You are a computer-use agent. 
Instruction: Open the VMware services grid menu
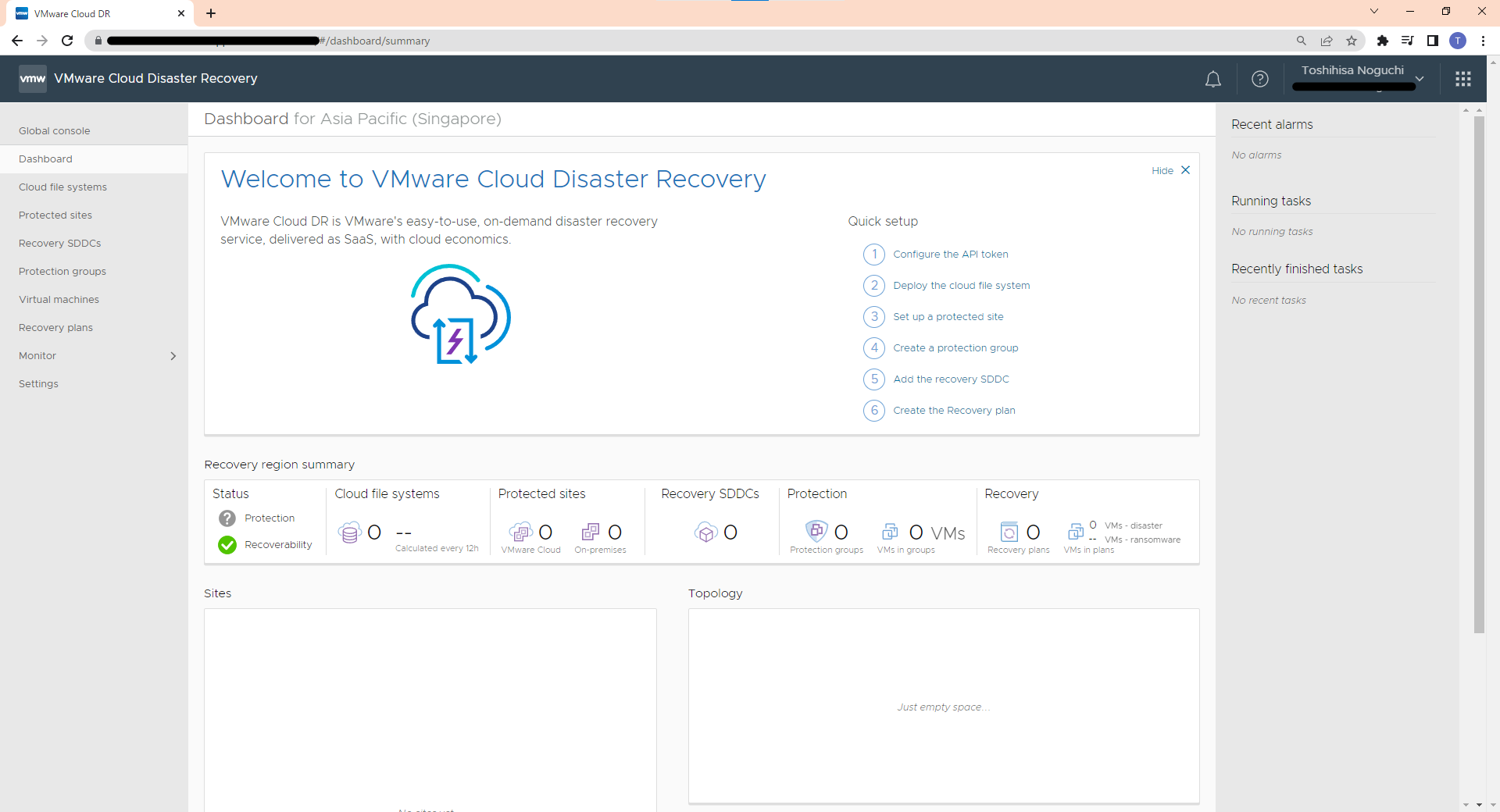tap(1463, 79)
